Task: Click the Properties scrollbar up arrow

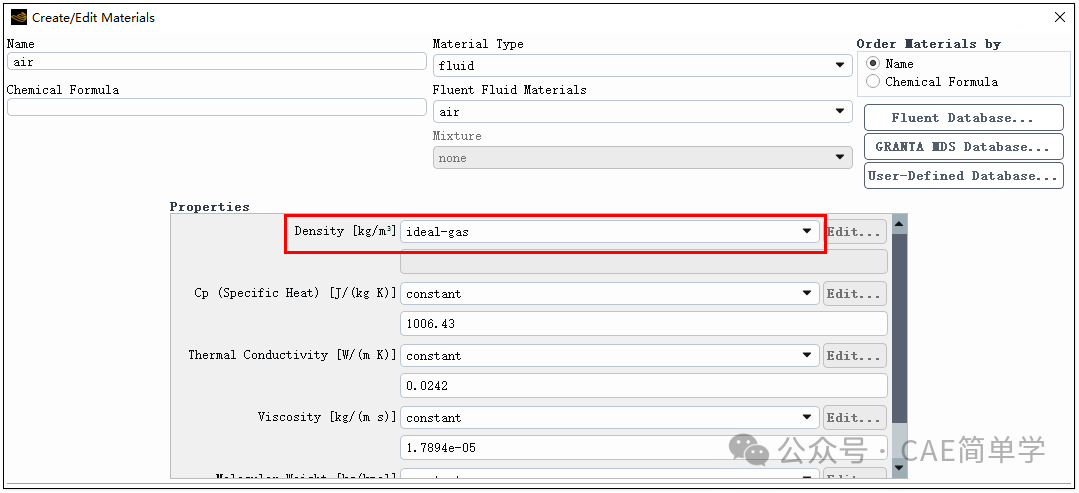Action: tap(899, 224)
